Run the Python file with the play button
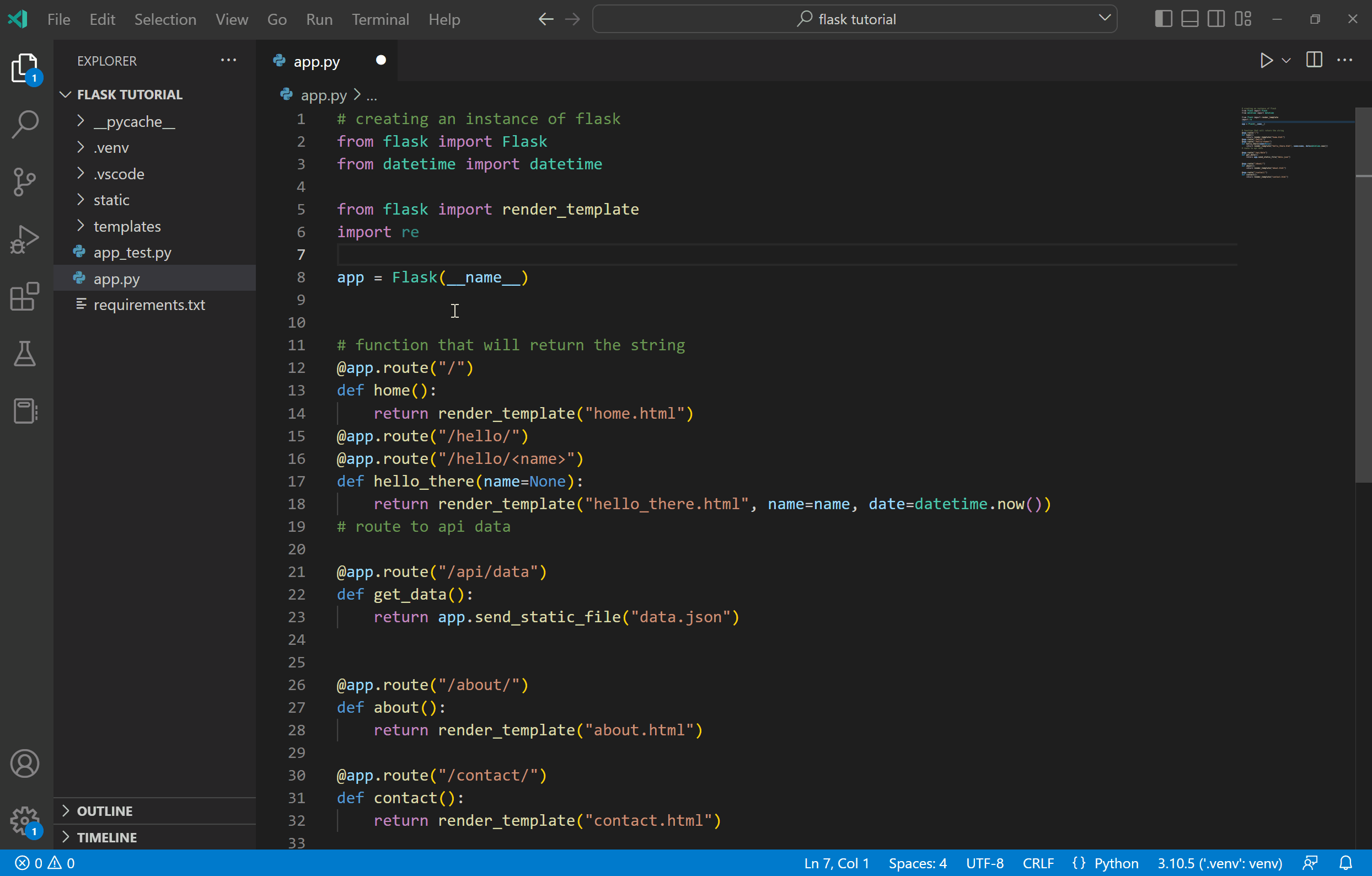 coord(1266,61)
